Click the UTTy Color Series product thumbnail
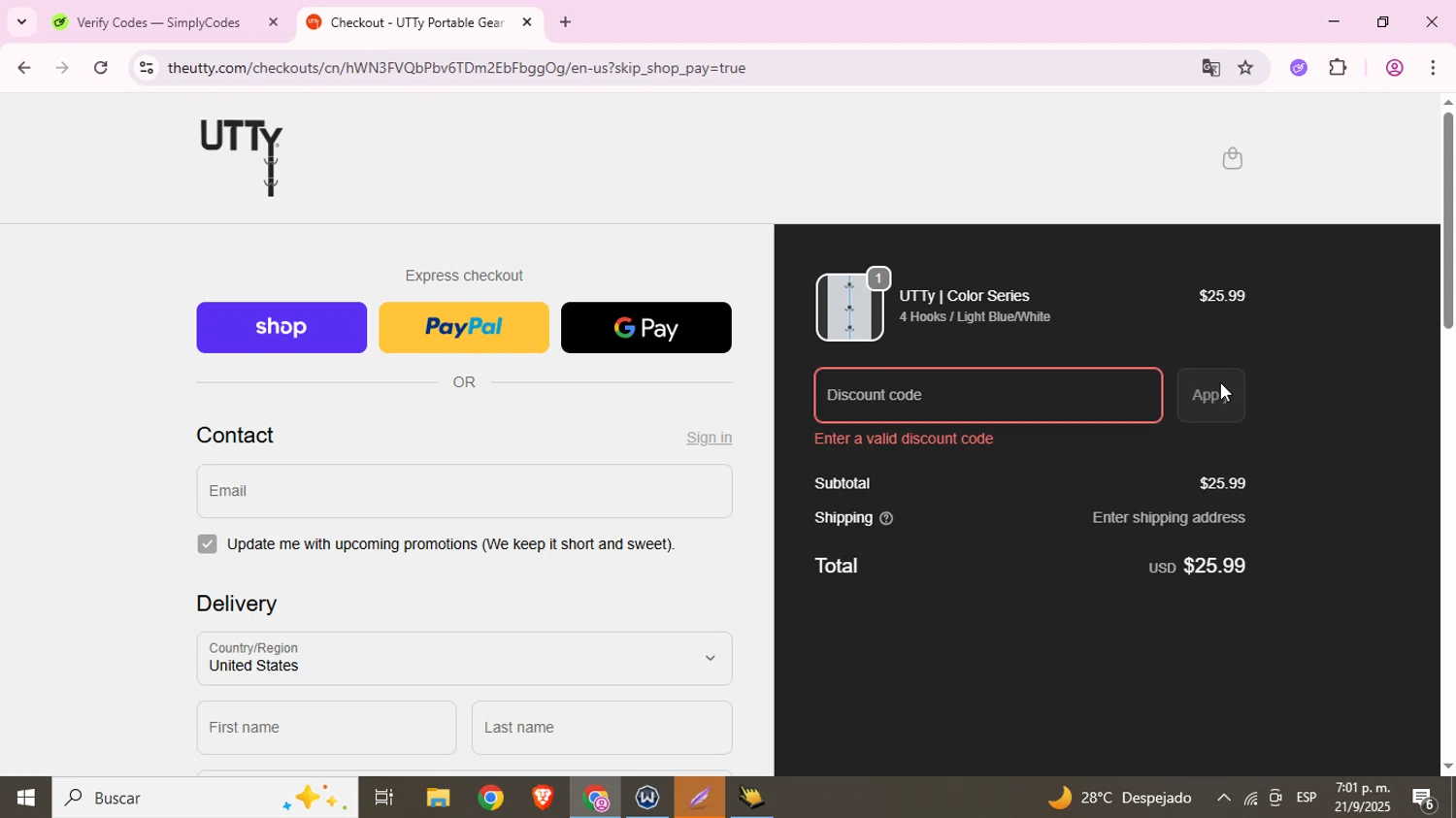 click(849, 308)
